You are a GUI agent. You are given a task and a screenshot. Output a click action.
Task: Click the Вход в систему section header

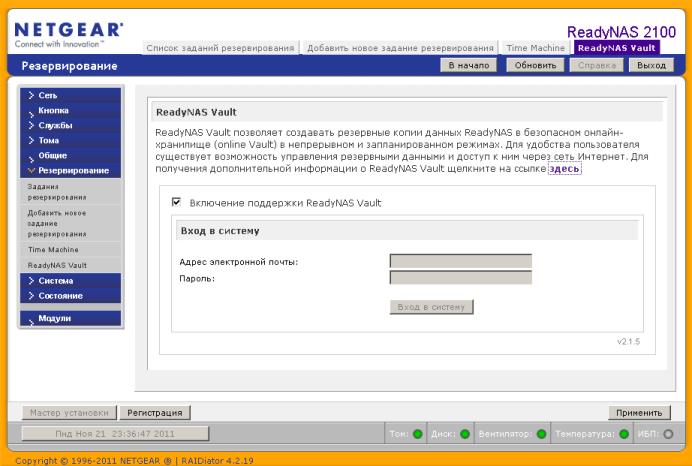[x=407, y=231]
